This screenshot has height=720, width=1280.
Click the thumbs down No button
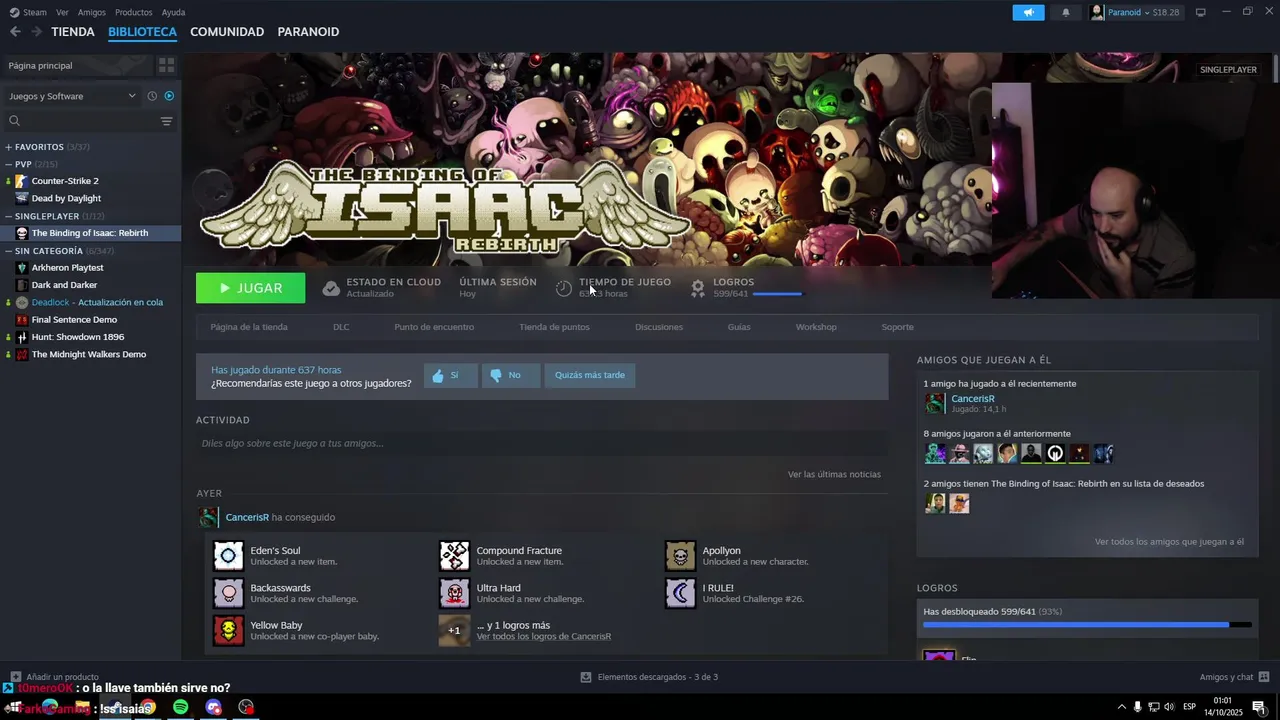[x=511, y=375]
